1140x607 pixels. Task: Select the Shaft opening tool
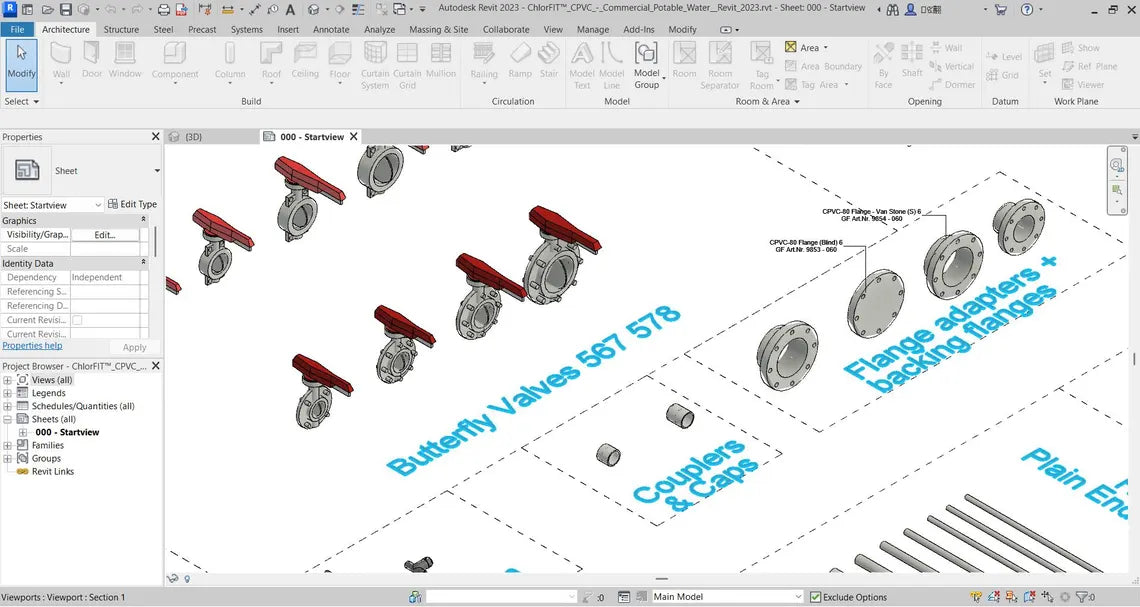pyautogui.click(x=912, y=62)
